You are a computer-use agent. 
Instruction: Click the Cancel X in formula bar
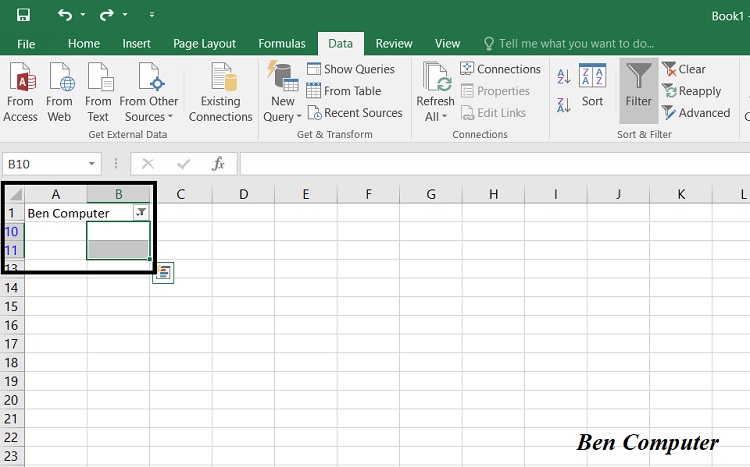[x=148, y=164]
